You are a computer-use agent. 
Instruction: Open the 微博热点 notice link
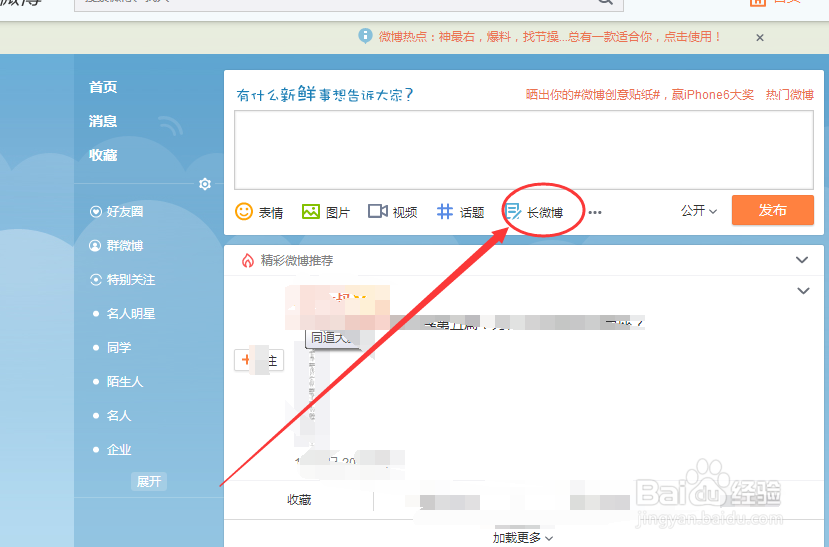point(550,36)
